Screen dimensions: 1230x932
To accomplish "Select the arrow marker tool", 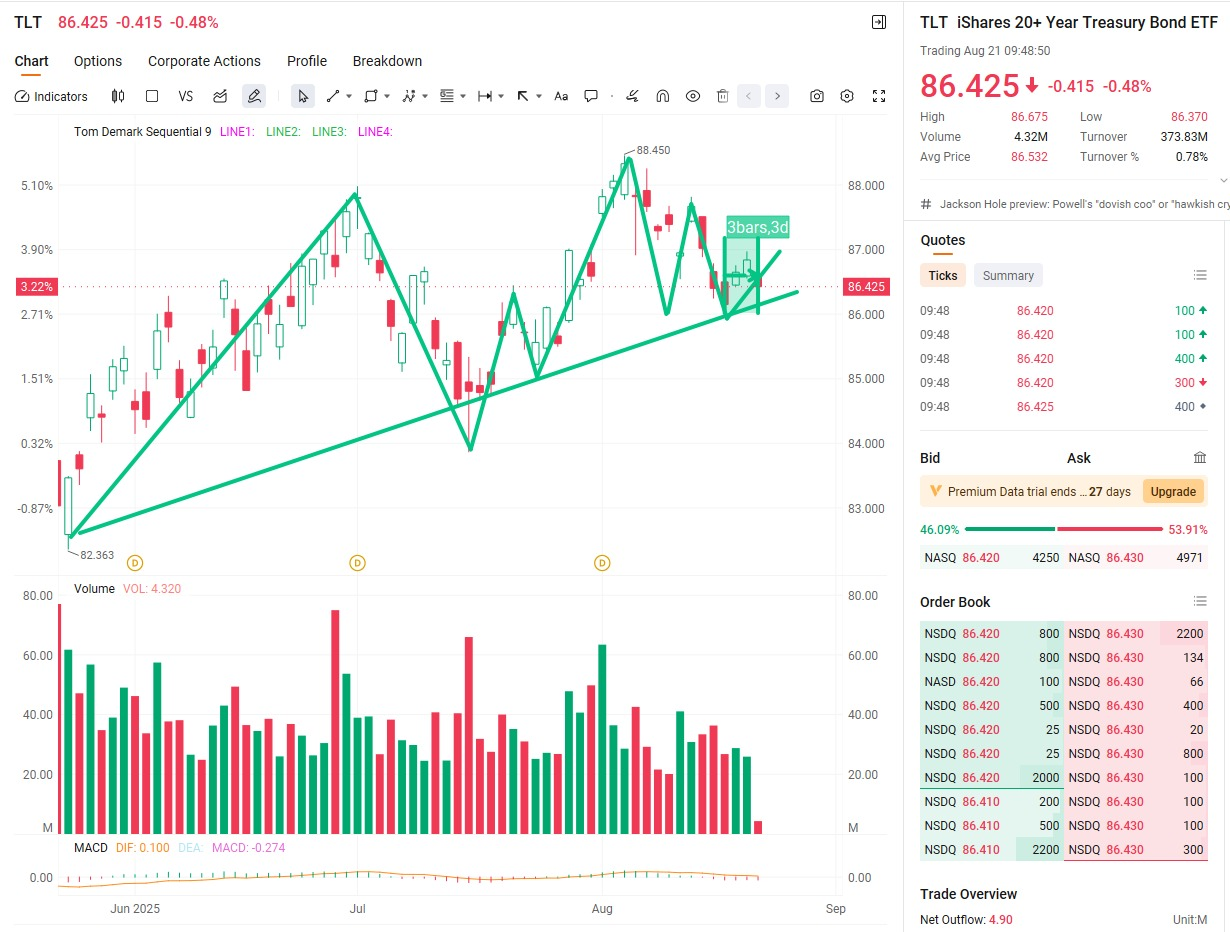I will (523, 96).
